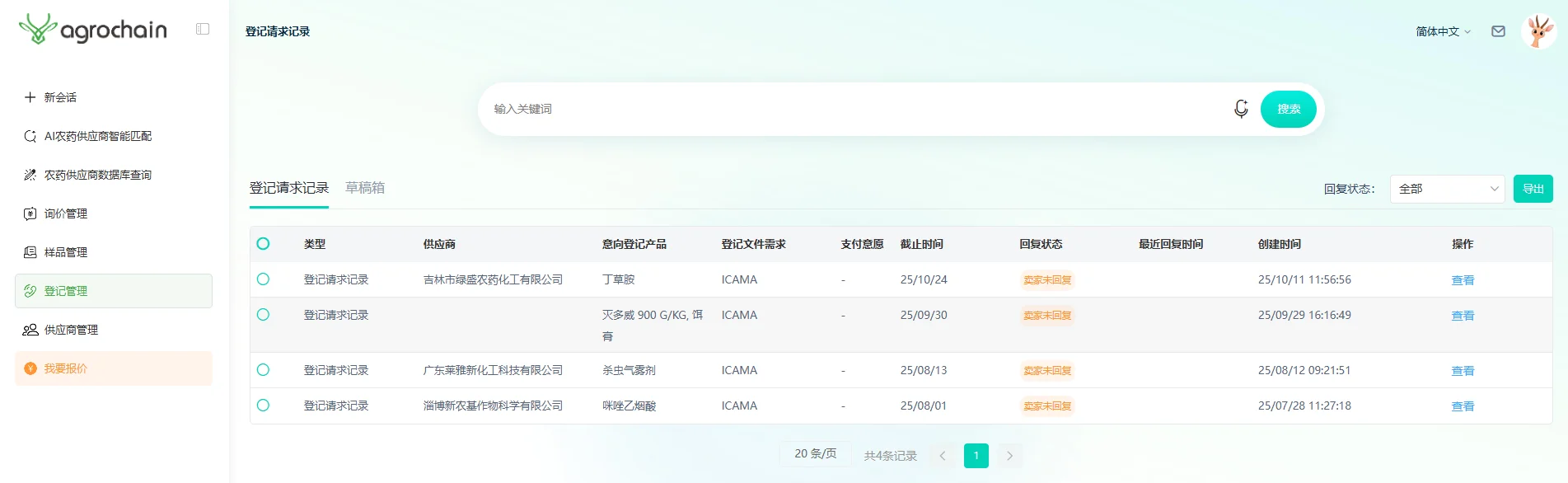Viewport: 1568px width, 483px height.
Task: Click 查看 for the 丁草胺 row
Action: (x=1463, y=280)
